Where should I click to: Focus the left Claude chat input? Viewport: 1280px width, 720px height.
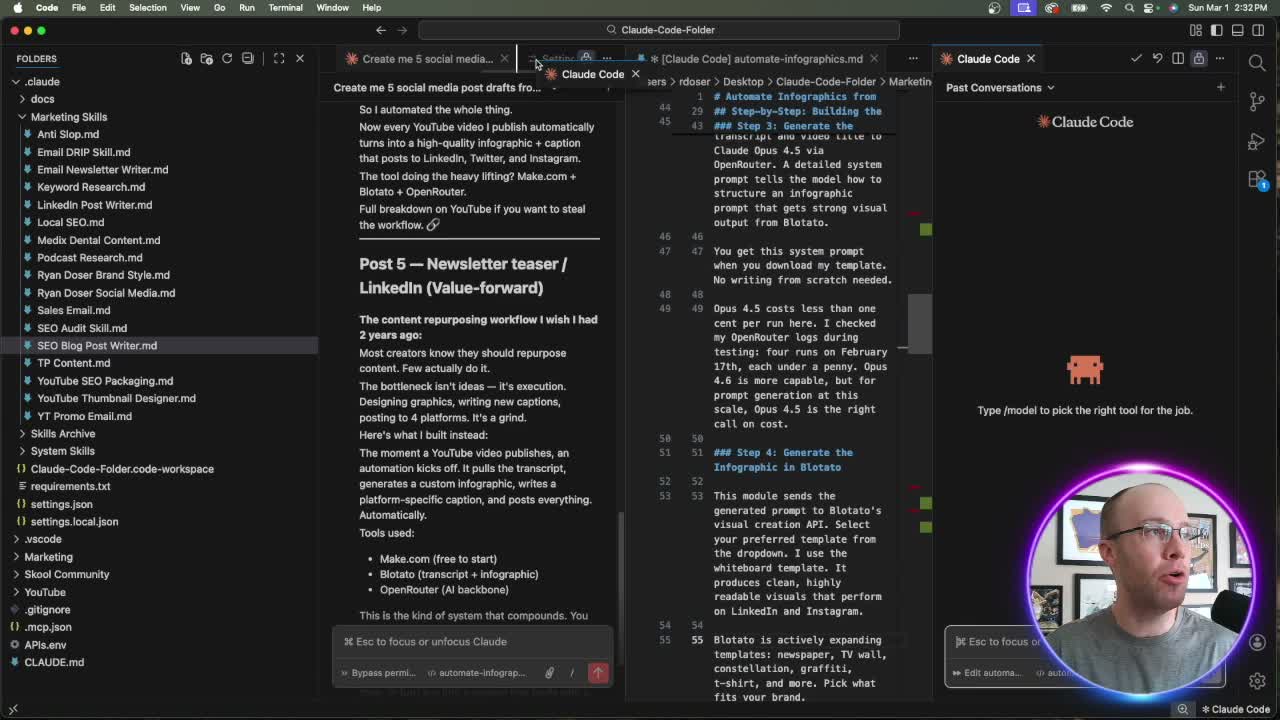click(473, 642)
